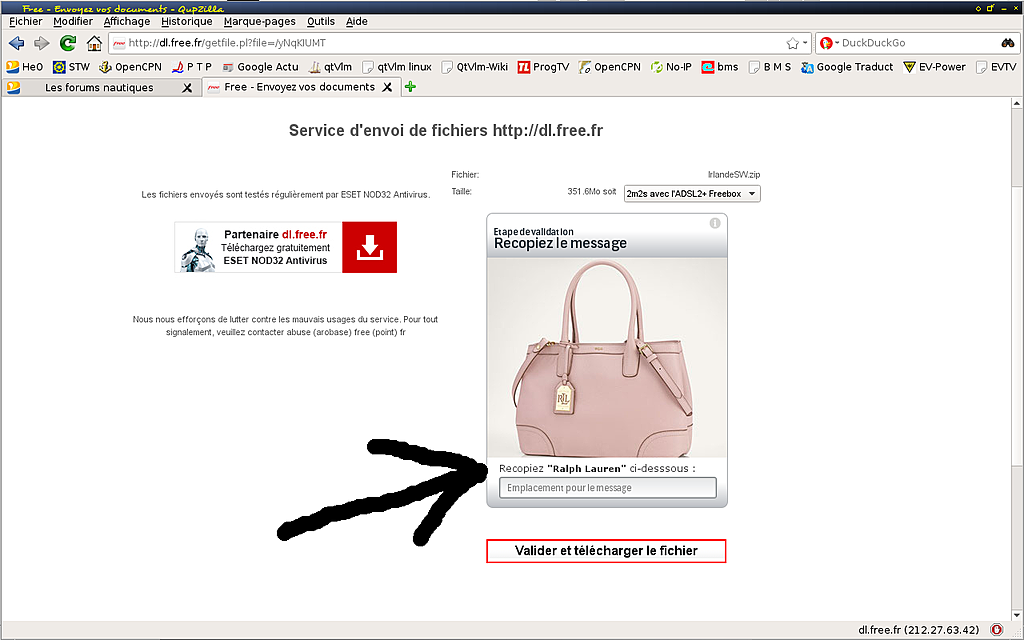Close the Les forums nautiques tab
This screenshot has height=640, width=1024.
pos(187,88)
